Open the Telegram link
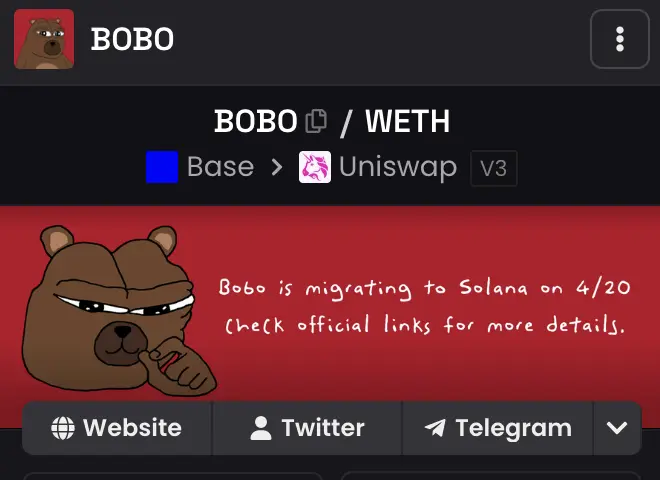 coord(498,428)
